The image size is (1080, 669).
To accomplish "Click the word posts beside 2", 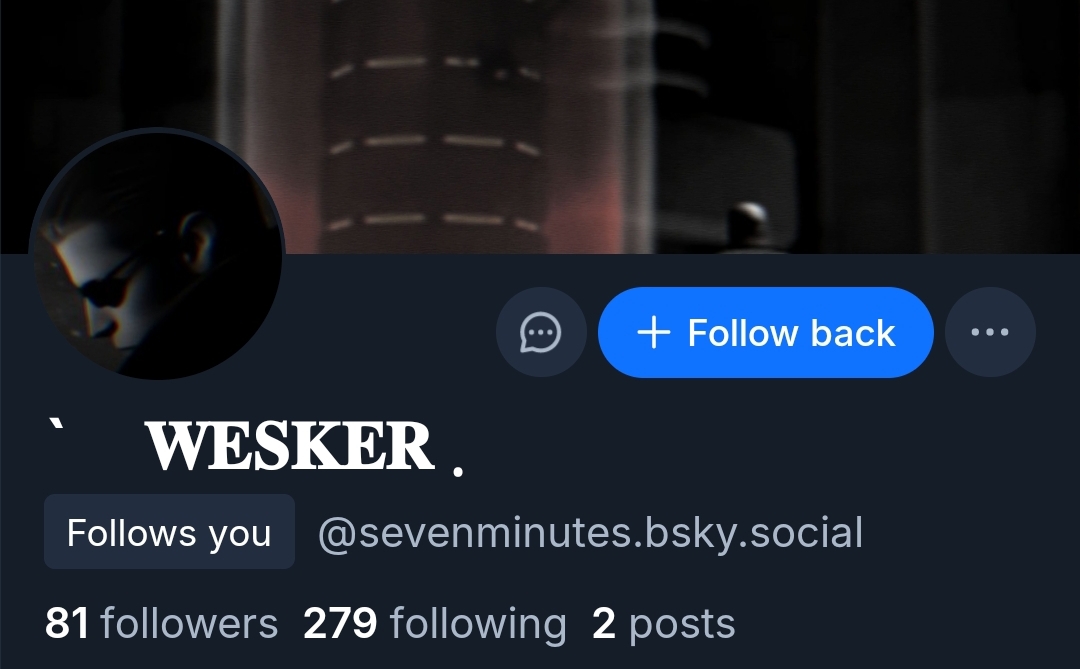I will tap(682, 624).
